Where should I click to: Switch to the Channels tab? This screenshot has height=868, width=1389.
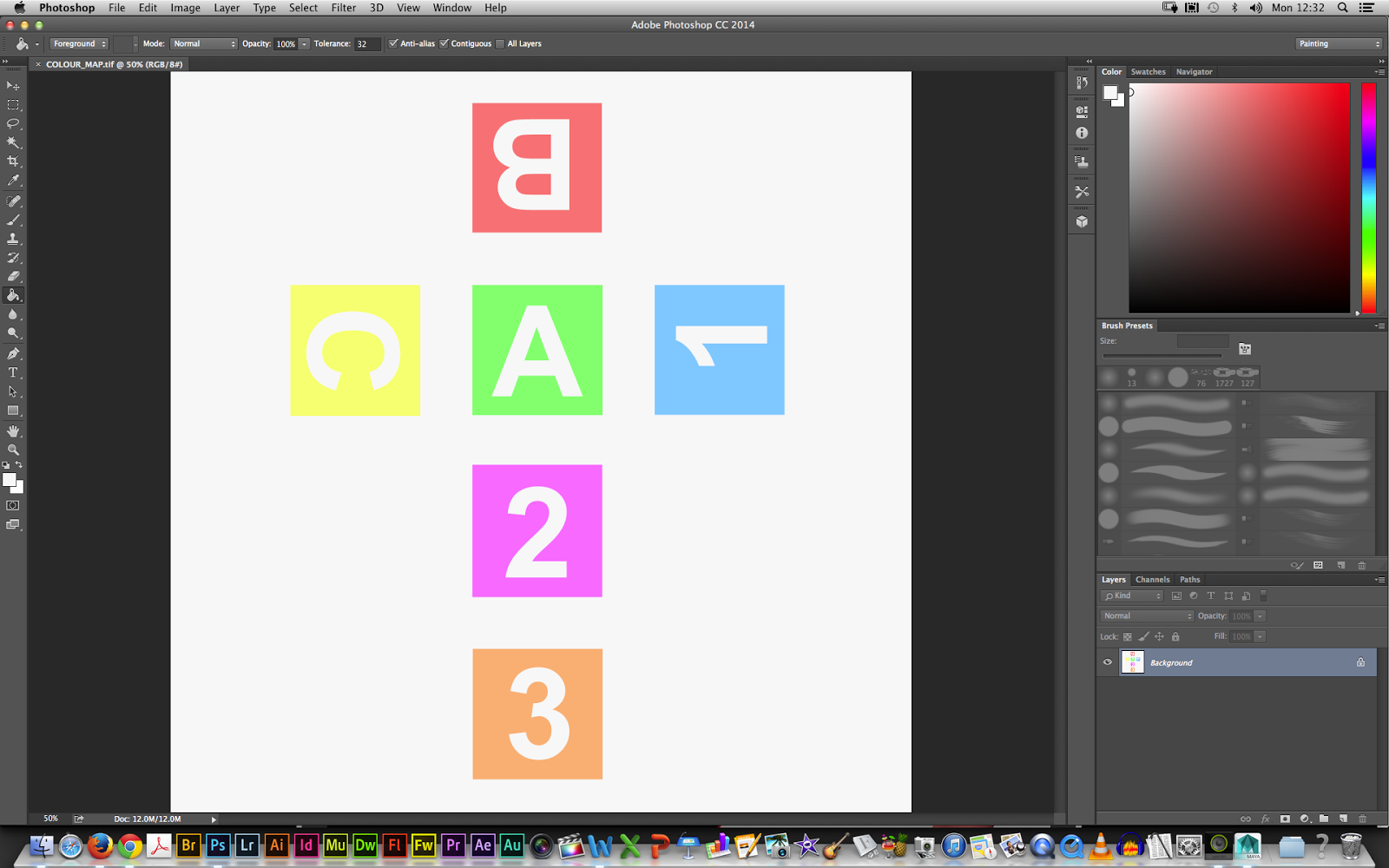tap(1152, 580)
